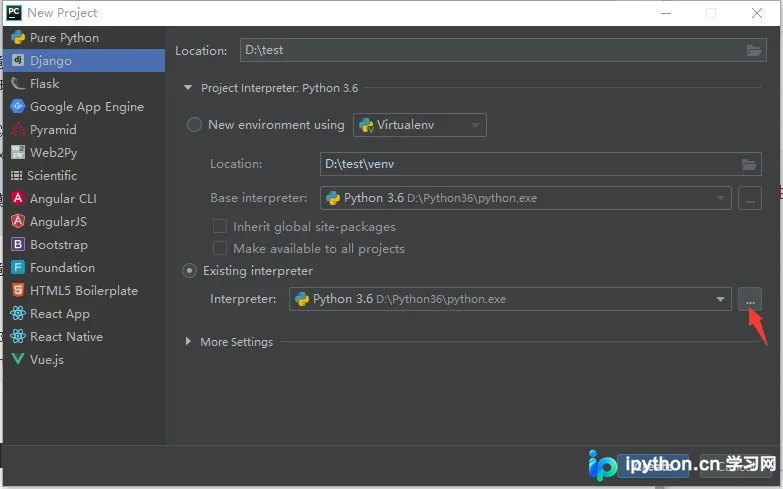Screen dimensions: 783x489
Task: Browse folder for venv location D:\test\venv
Action: click(749, 164)
